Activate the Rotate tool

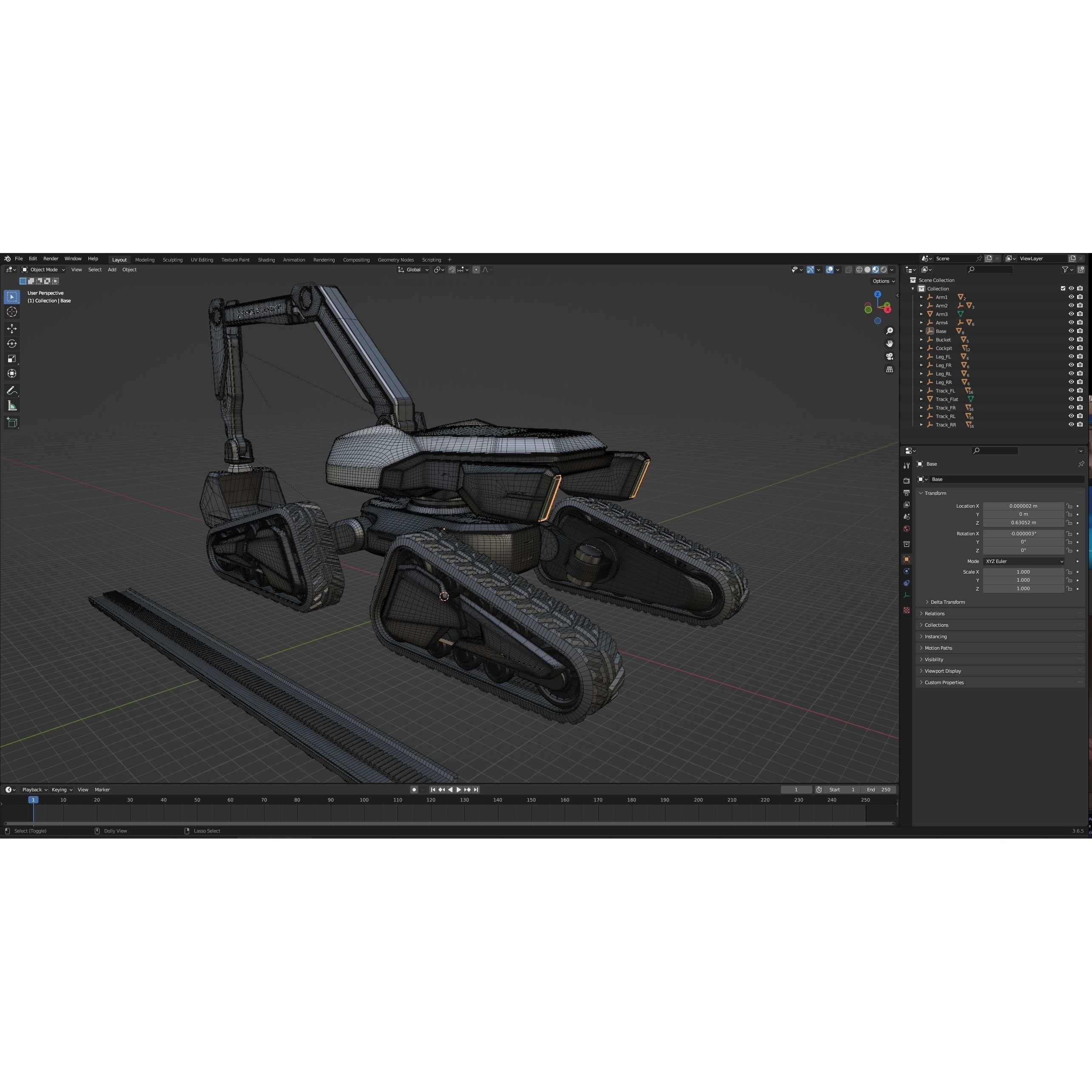(x=12, y=343)
